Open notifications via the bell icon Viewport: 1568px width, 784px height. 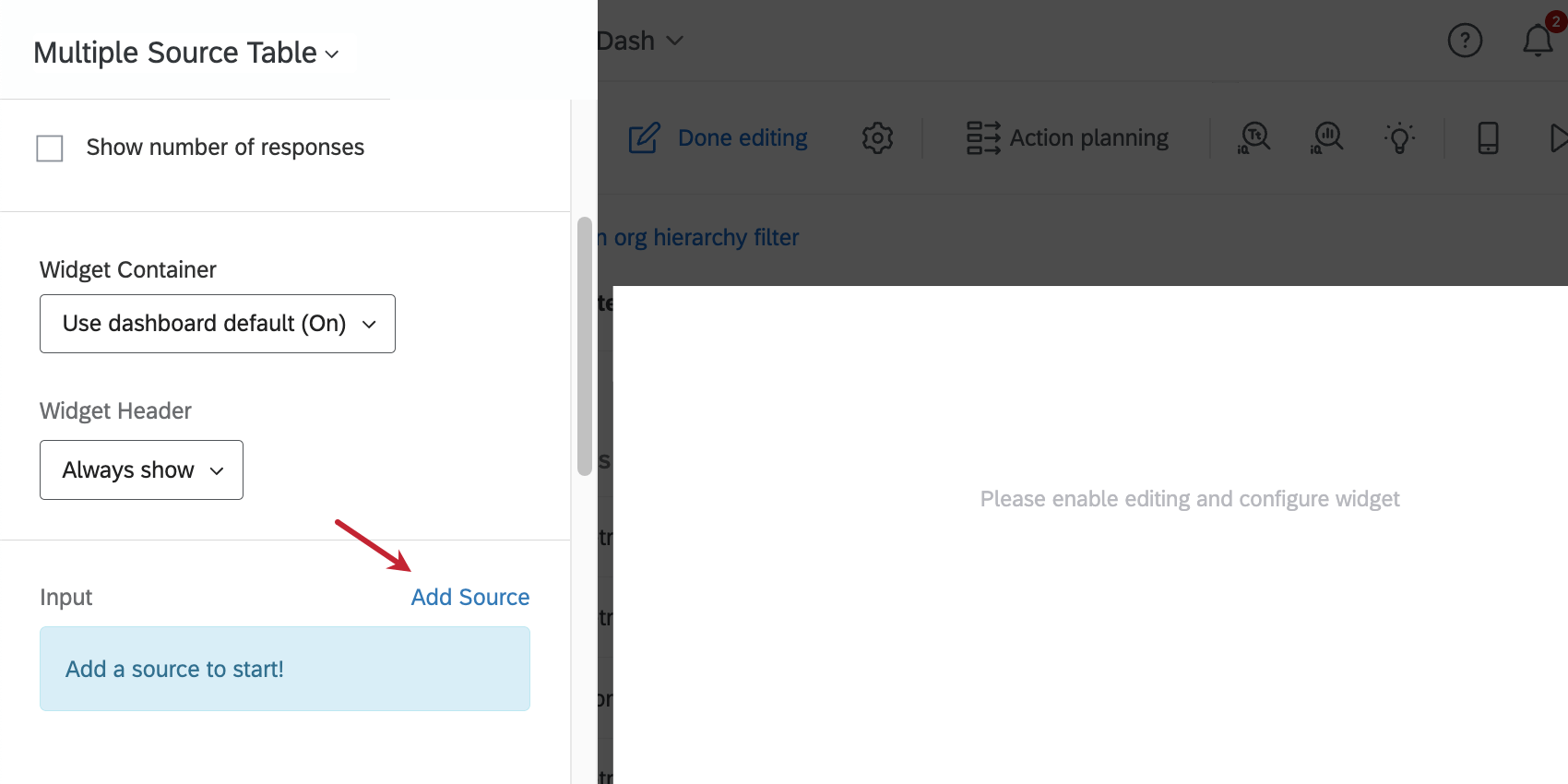coord(1536,42)
